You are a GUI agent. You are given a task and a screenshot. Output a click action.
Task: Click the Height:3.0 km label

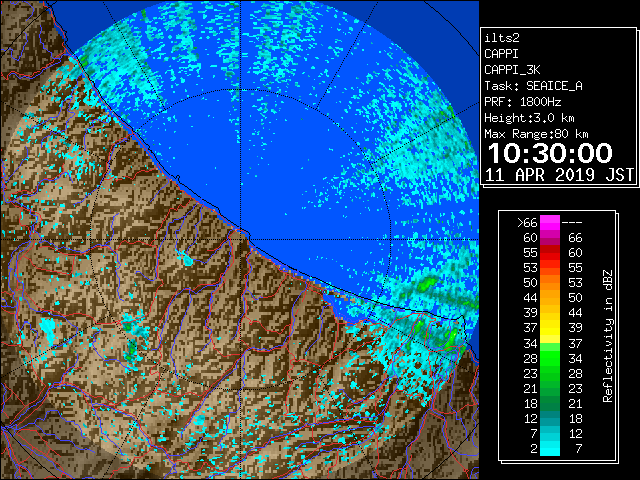(529, 118)
